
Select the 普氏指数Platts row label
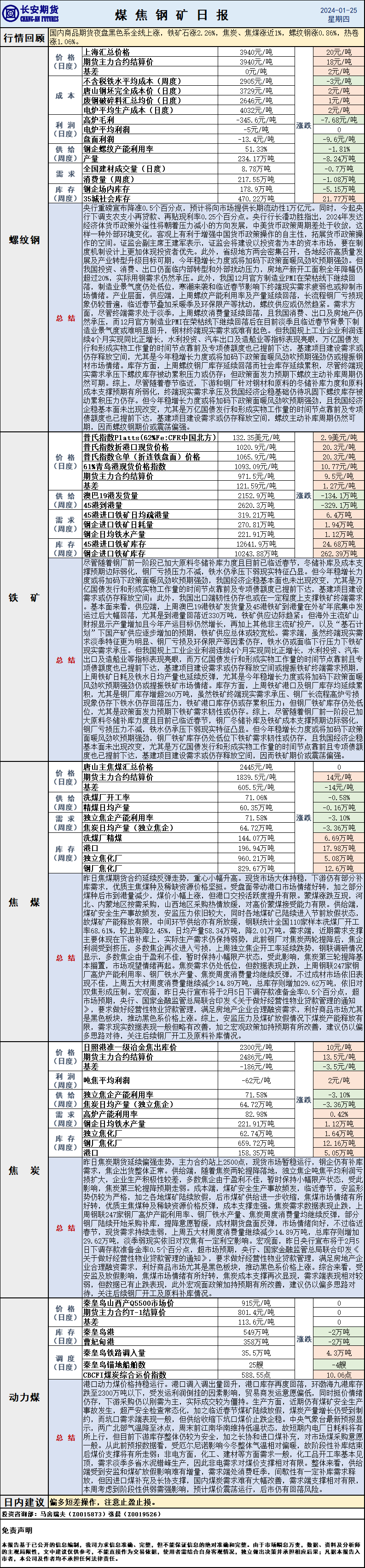pos(149,437)
